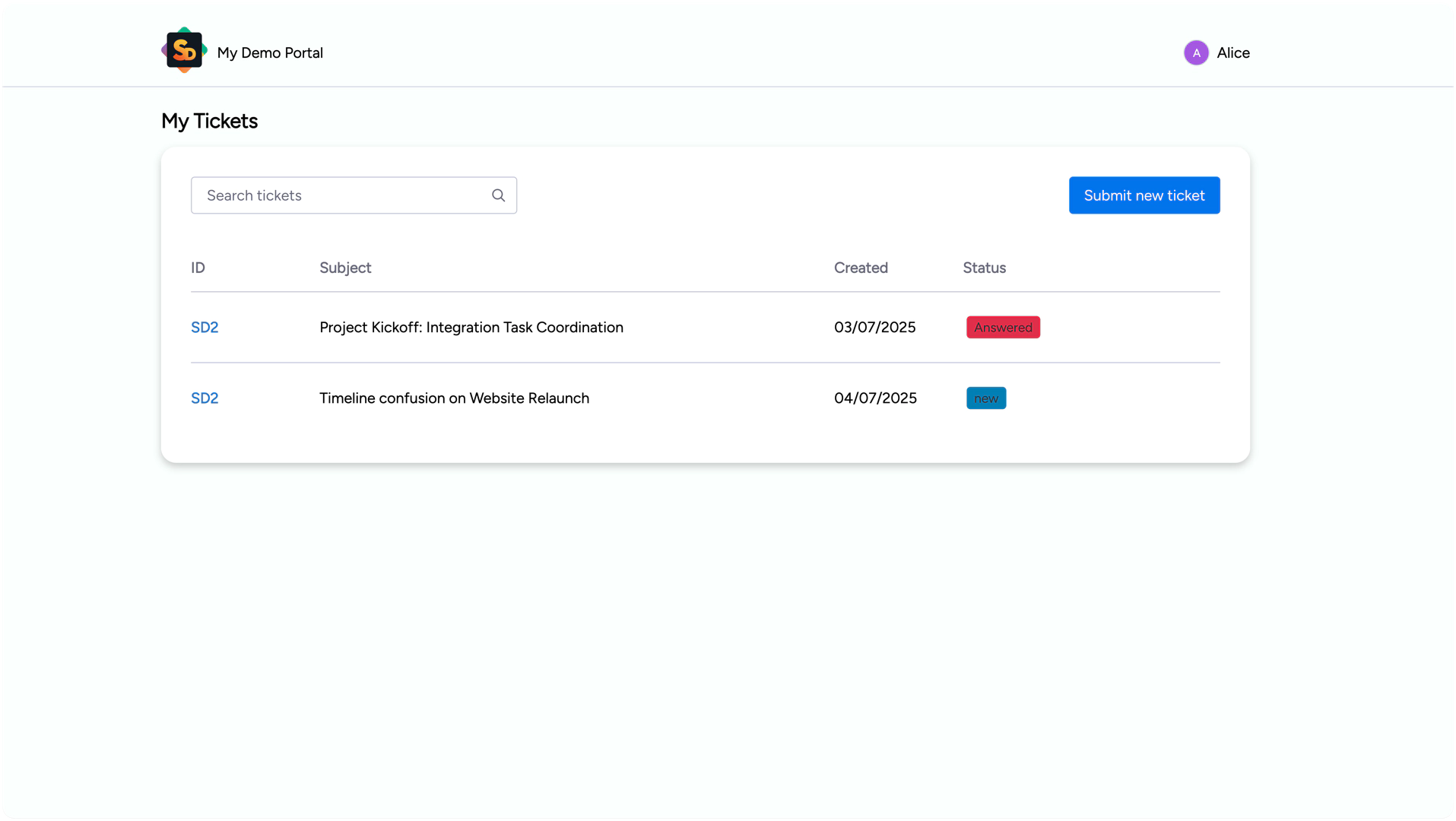Select Timeline confusion on Website Relaunch subject
1456x821 pixels.
tap(454, 398)
